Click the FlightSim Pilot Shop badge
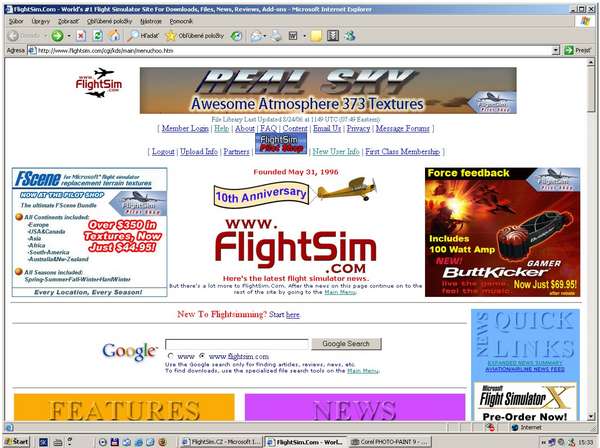The image size is (600, 448). [x=281, y=143]
